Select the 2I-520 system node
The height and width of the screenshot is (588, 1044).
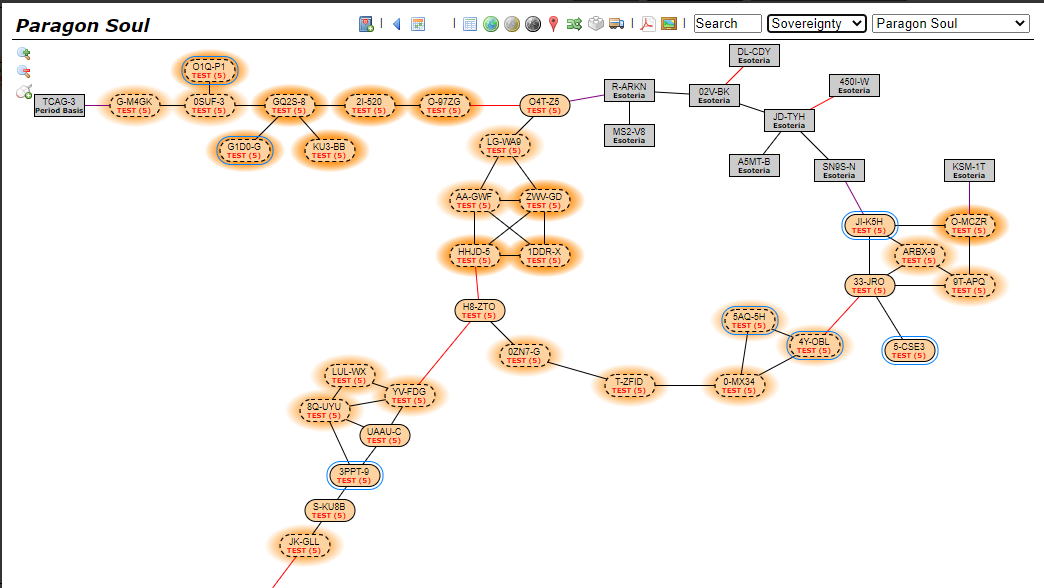[369, 105]
